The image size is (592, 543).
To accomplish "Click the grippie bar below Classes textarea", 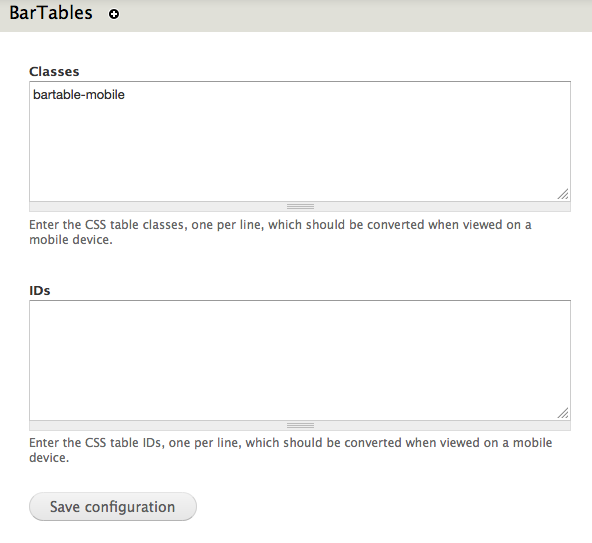I will (x=300, y=207).
